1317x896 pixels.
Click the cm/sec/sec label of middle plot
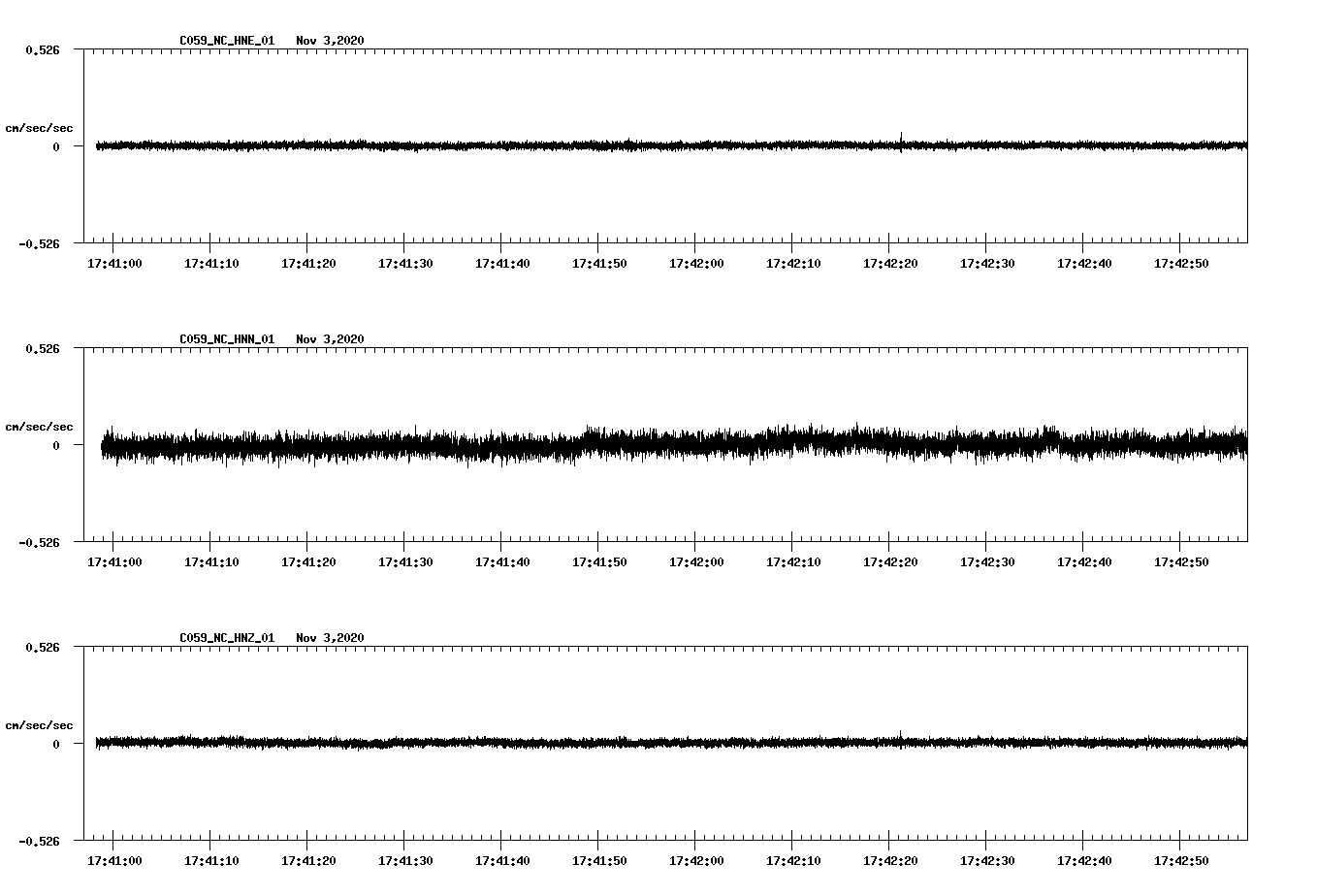(39, 426)
